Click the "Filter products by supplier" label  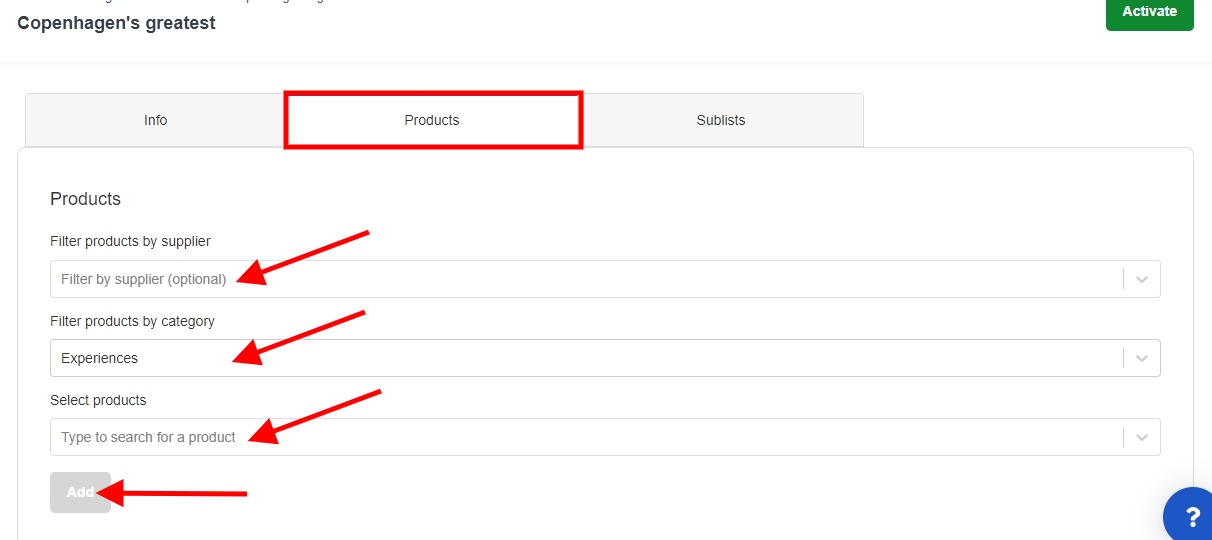click(130, 241)
